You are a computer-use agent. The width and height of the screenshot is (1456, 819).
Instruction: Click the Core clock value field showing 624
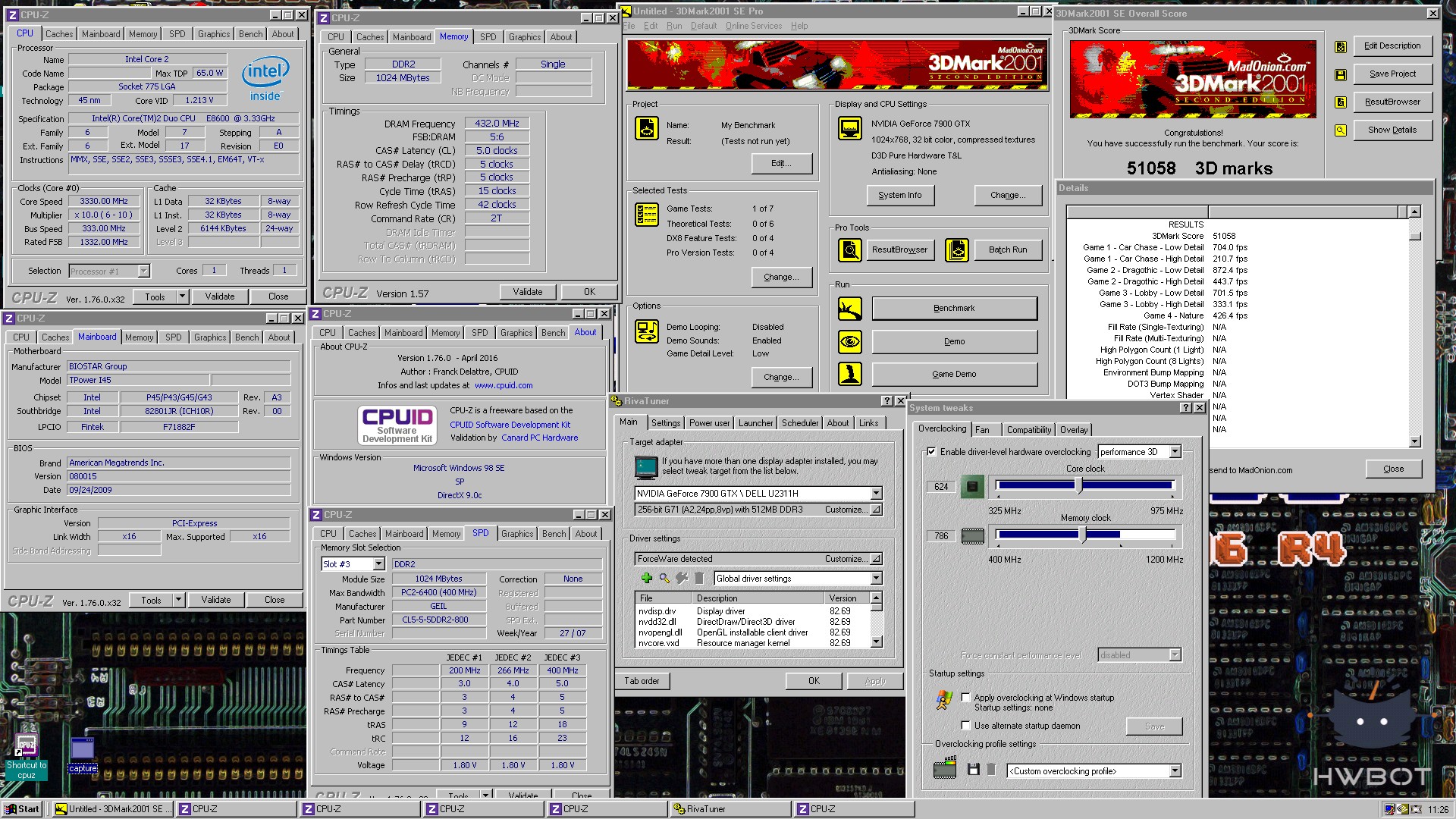pos(941,486)
